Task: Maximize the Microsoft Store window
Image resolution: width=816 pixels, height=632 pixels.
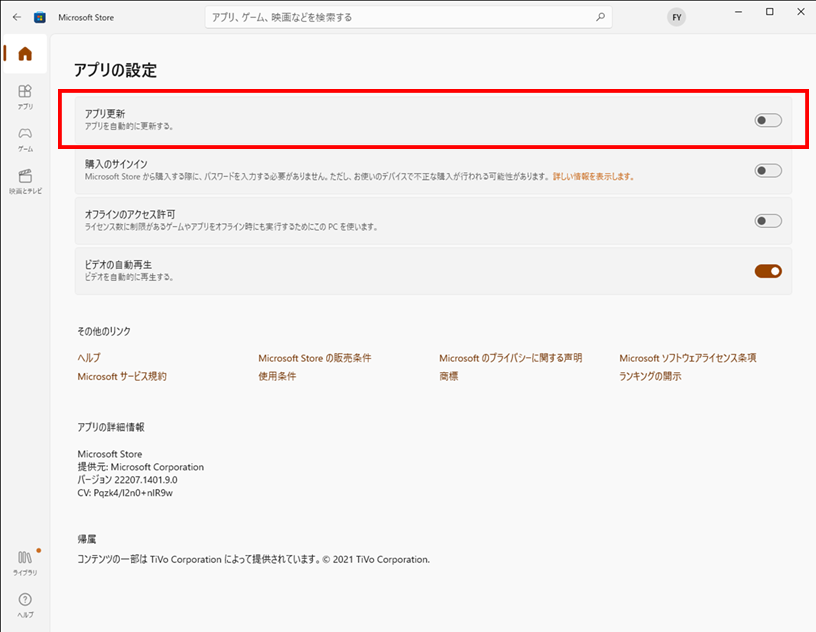Action: [x=770, y=12]
